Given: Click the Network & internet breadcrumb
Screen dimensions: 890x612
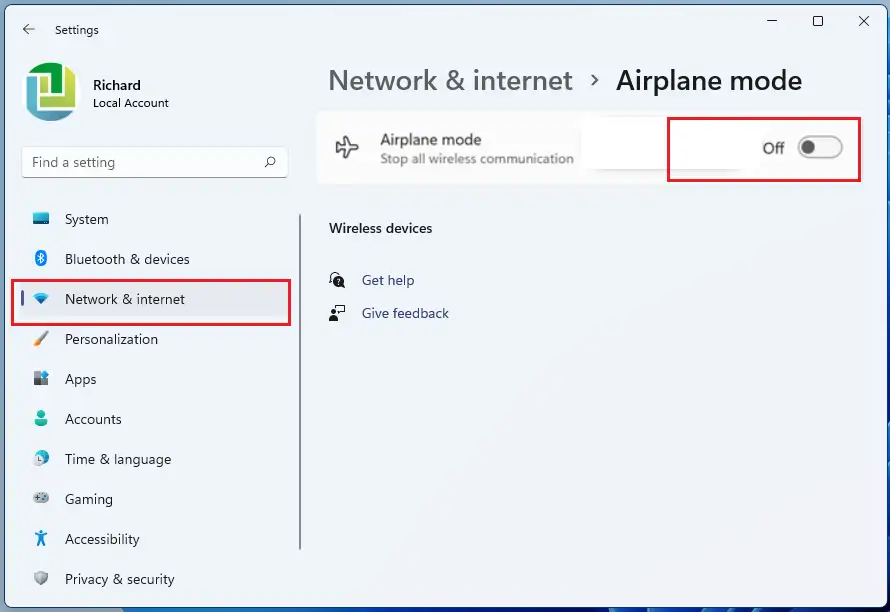Looking at the screenshot, I should (451, 81).
